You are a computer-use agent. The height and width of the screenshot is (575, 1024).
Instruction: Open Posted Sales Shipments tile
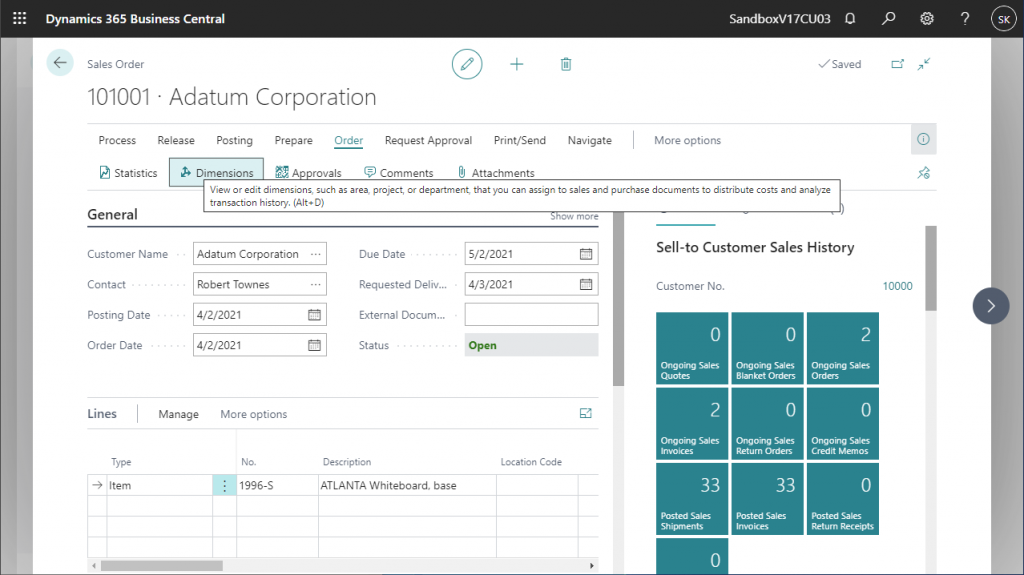[692, 499]
